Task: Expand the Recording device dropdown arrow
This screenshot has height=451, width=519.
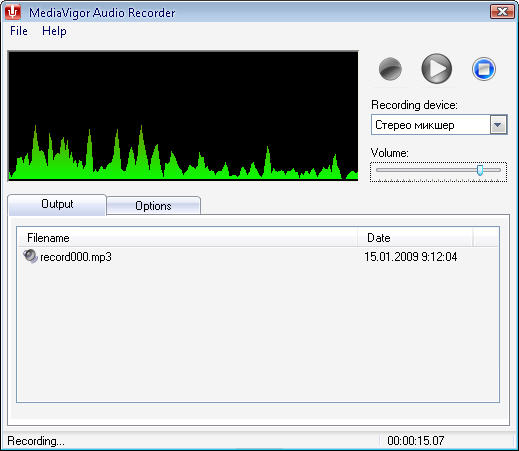Action: 498,125
